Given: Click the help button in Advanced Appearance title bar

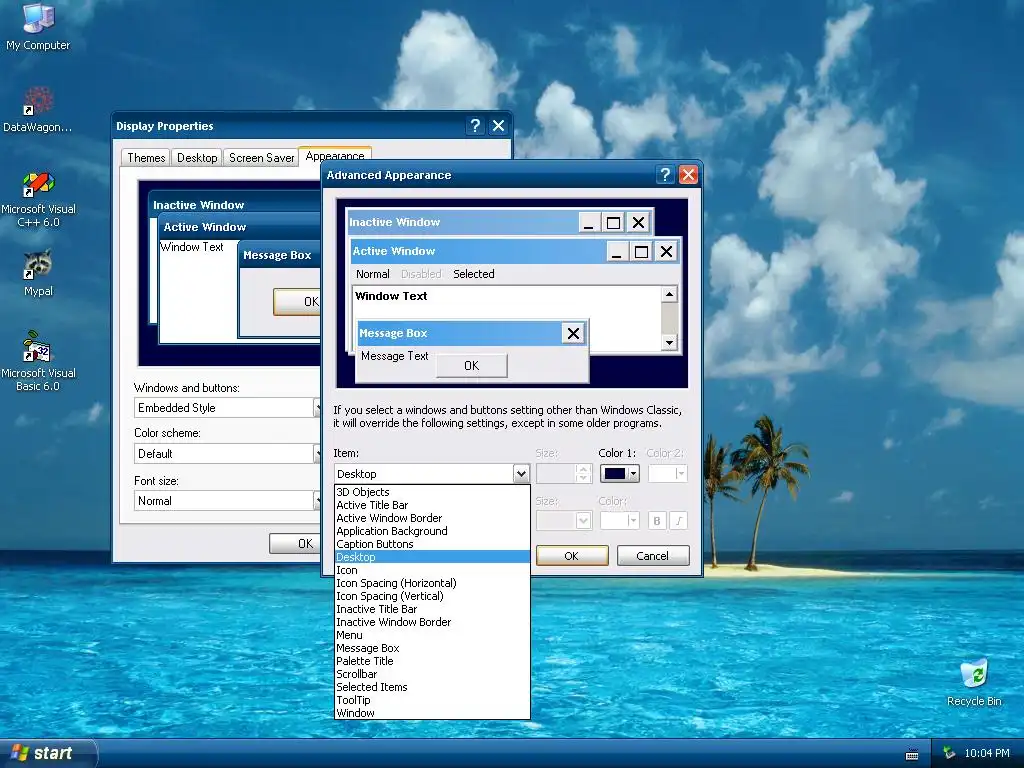Looking at the screenshot, I should coord(665,174).
